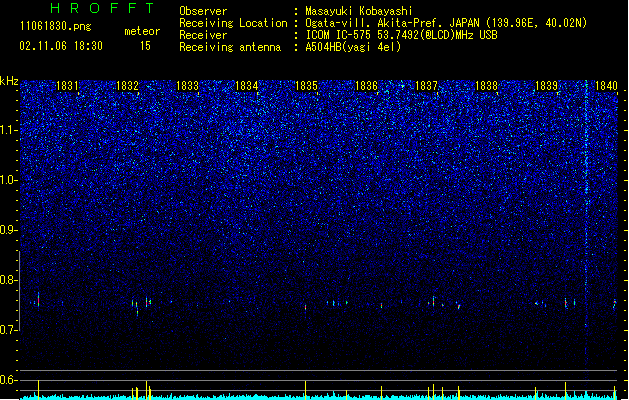Image resolution: width=629 pixels, height=400 pixels.
Task: Select the filename 11061830.png
Action: point(56,26)
